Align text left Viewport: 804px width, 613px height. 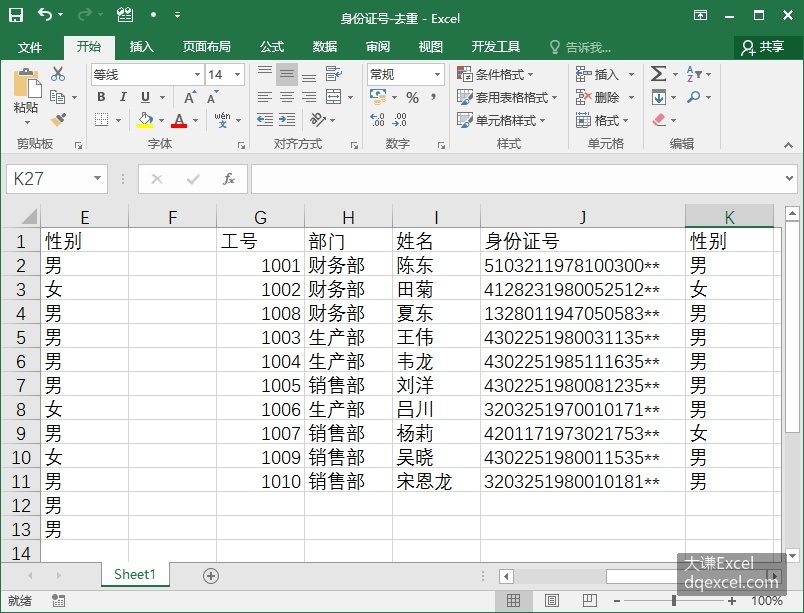click(x=265, y=97)
